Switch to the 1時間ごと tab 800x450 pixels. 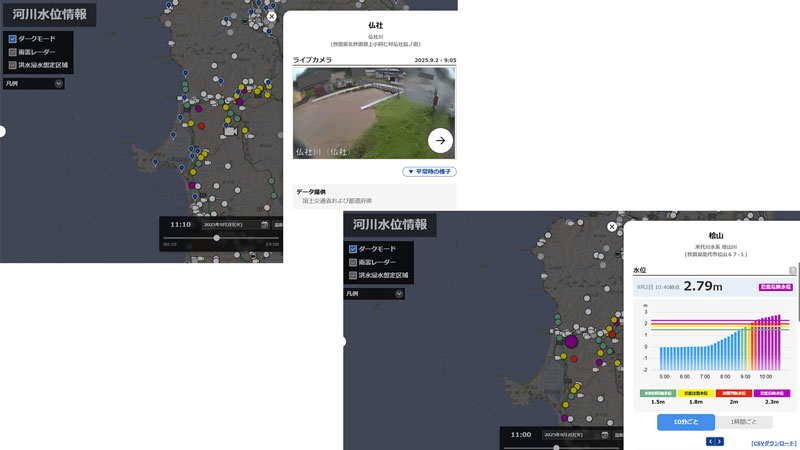tap(743, 423)
